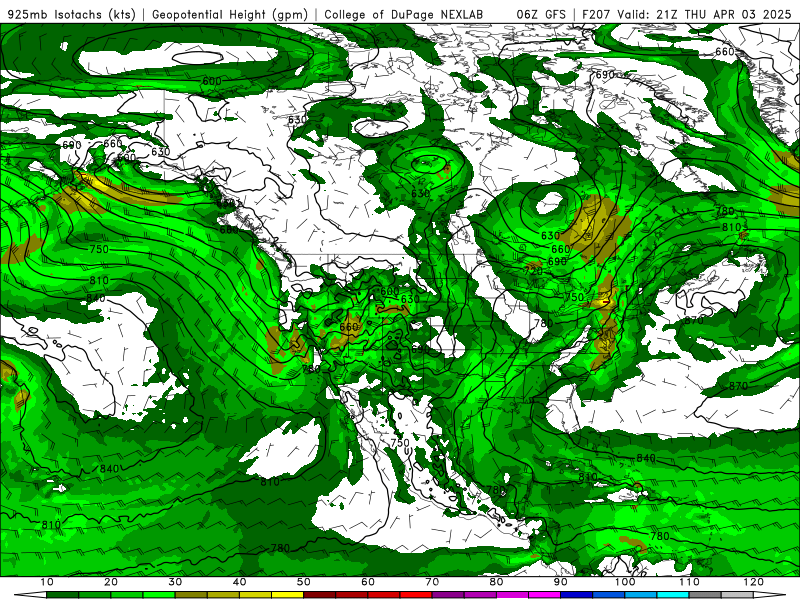The width and height of the screenshot is (800, 600).
Task: Click the dark purple swatch starting at 70 knots
Action: [448, 595]
